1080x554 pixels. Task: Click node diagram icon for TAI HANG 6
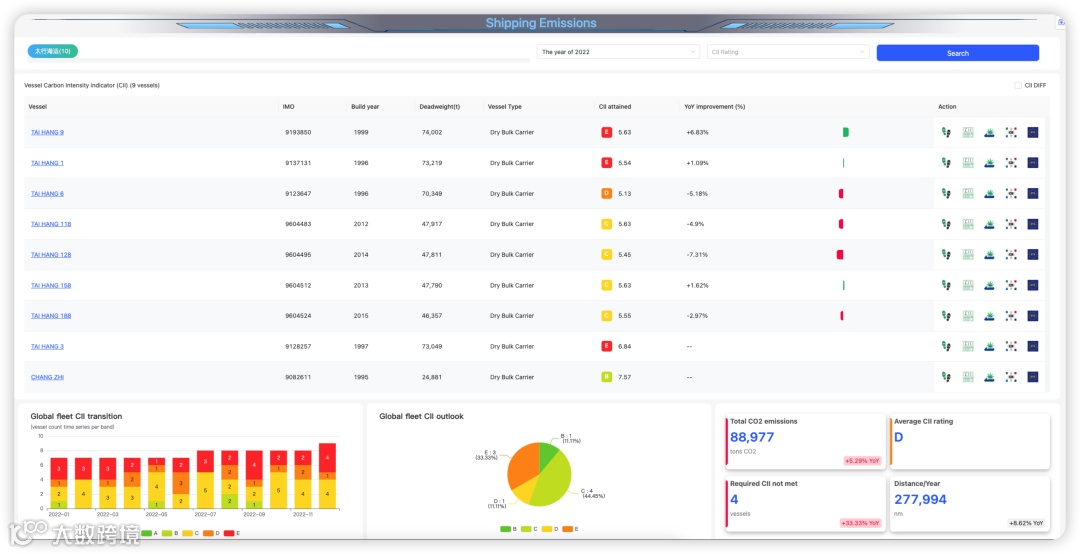click(x=1010, y=194)
